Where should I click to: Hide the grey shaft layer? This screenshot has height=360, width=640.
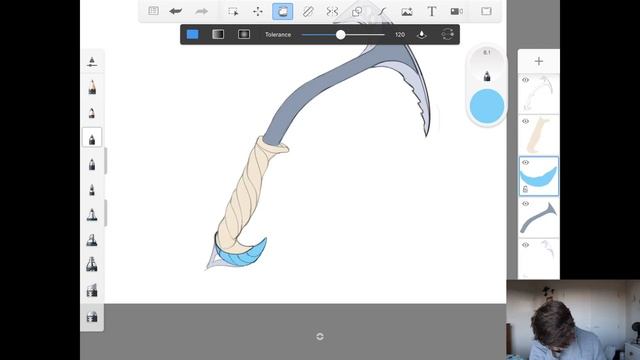point(525,204)
